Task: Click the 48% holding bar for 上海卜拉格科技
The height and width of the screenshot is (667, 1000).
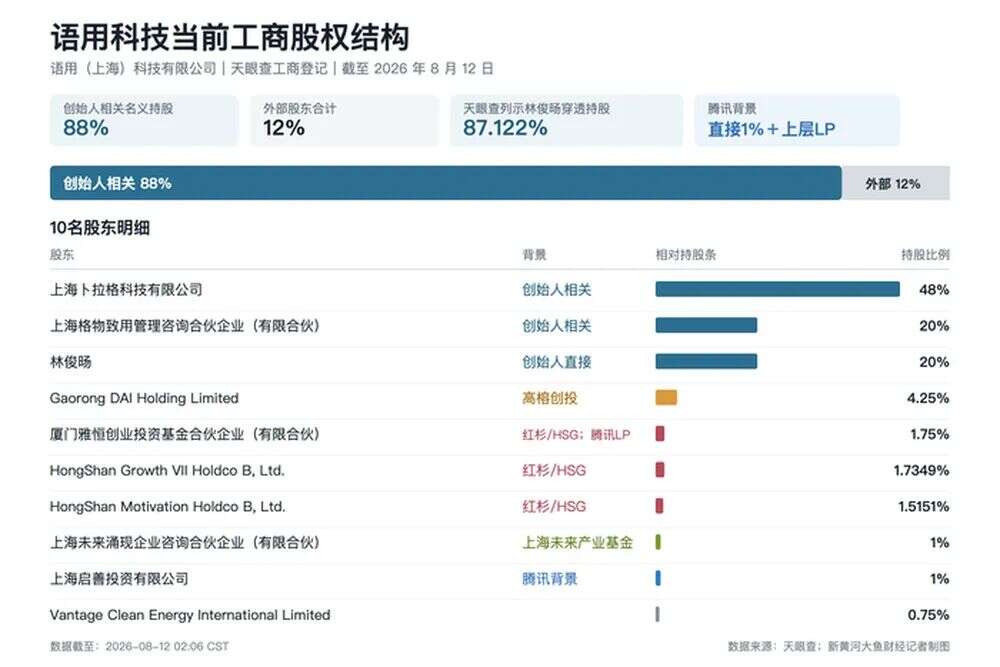Action: click(777, 290)
